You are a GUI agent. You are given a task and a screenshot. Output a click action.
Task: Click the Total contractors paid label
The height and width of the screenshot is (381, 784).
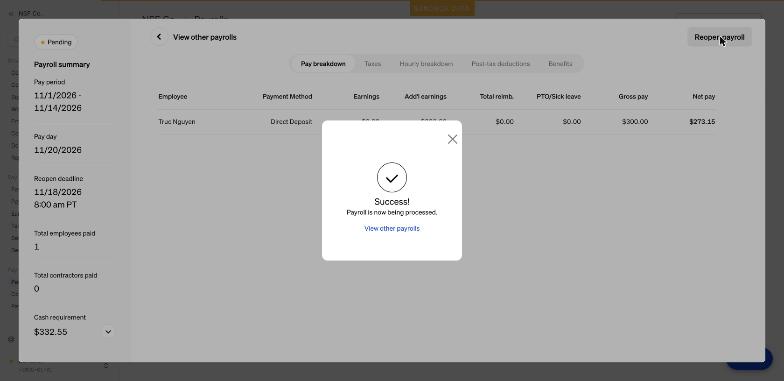(x=66, y=276)
